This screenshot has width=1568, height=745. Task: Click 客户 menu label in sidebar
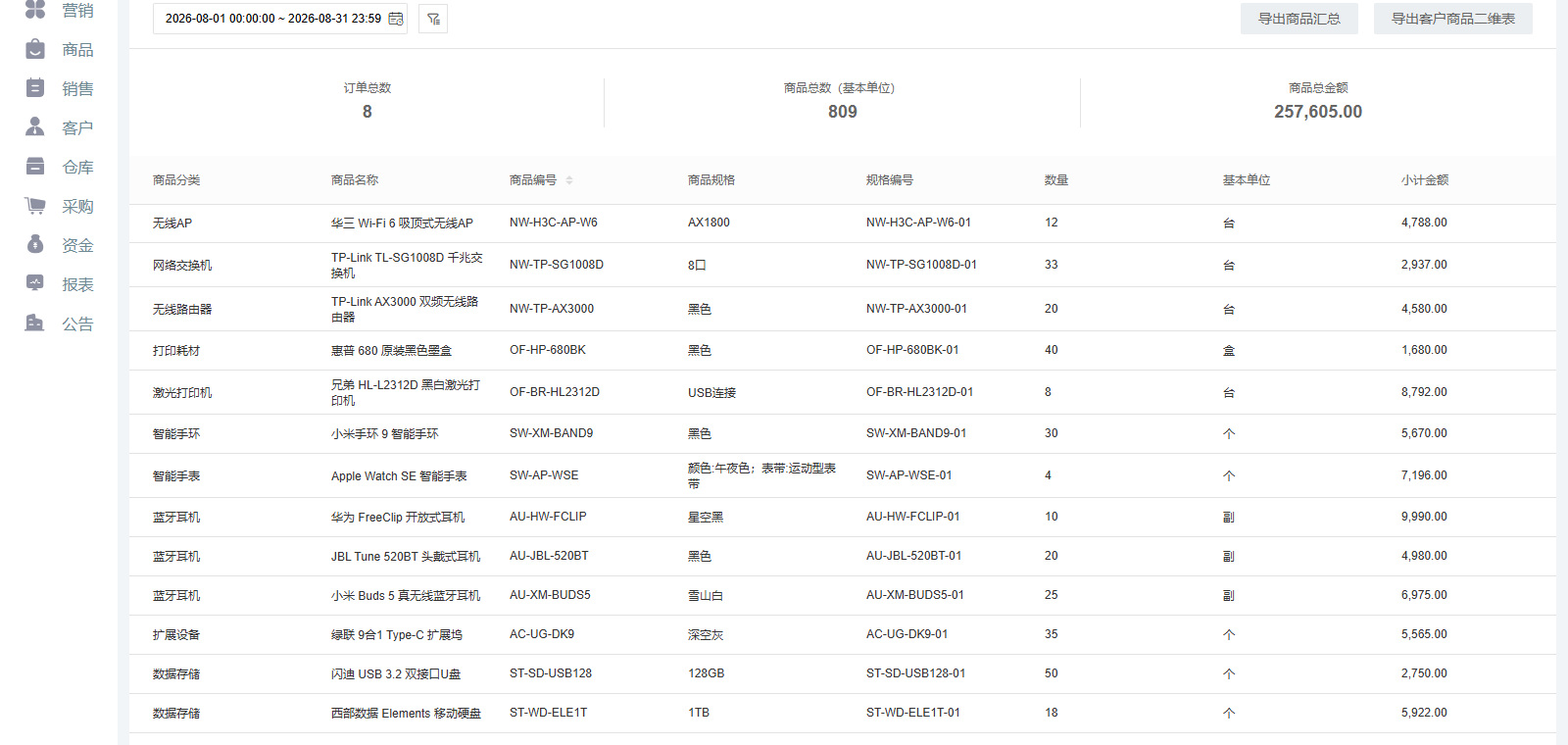pos(77,127)
